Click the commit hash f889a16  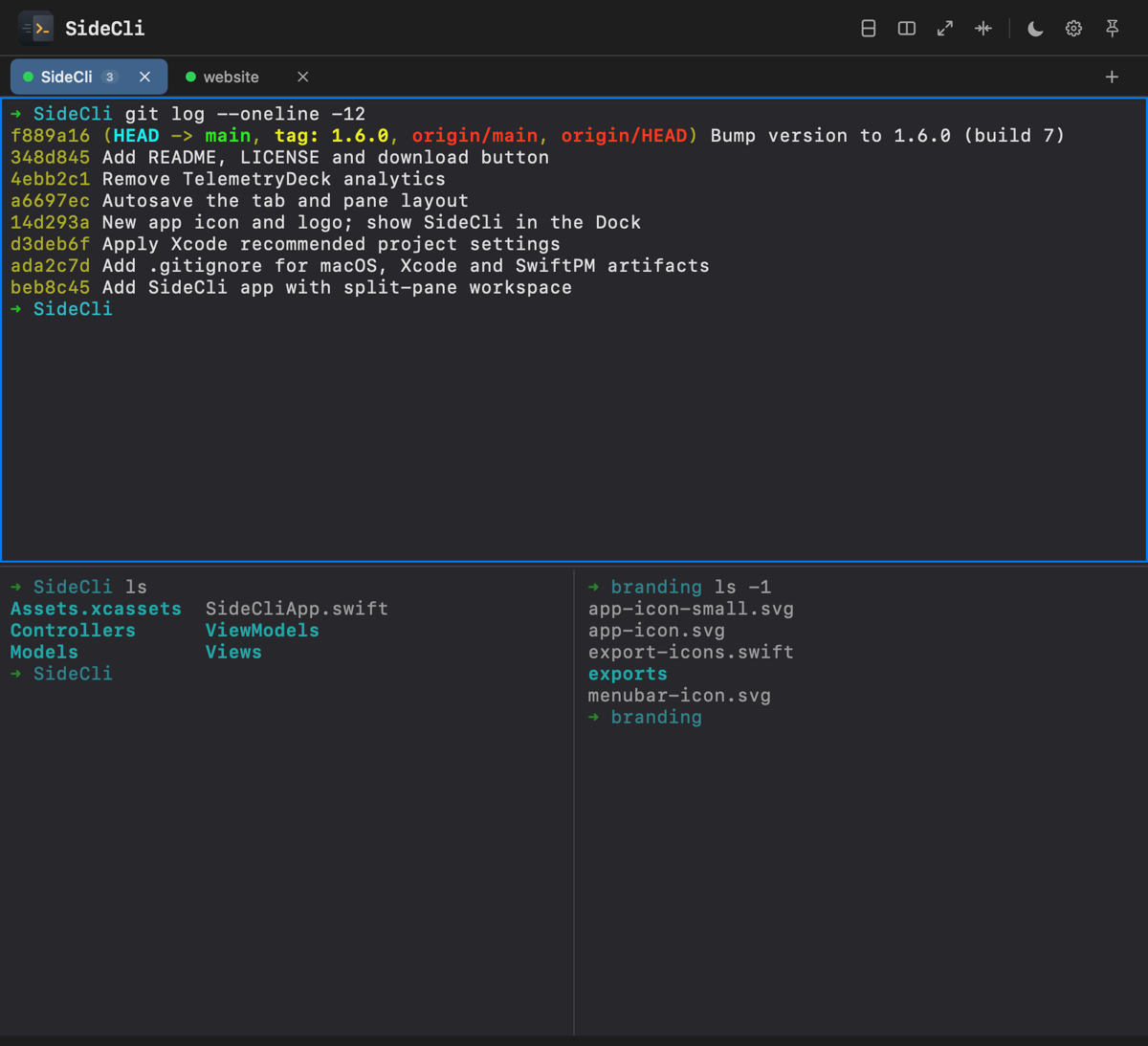50,136
